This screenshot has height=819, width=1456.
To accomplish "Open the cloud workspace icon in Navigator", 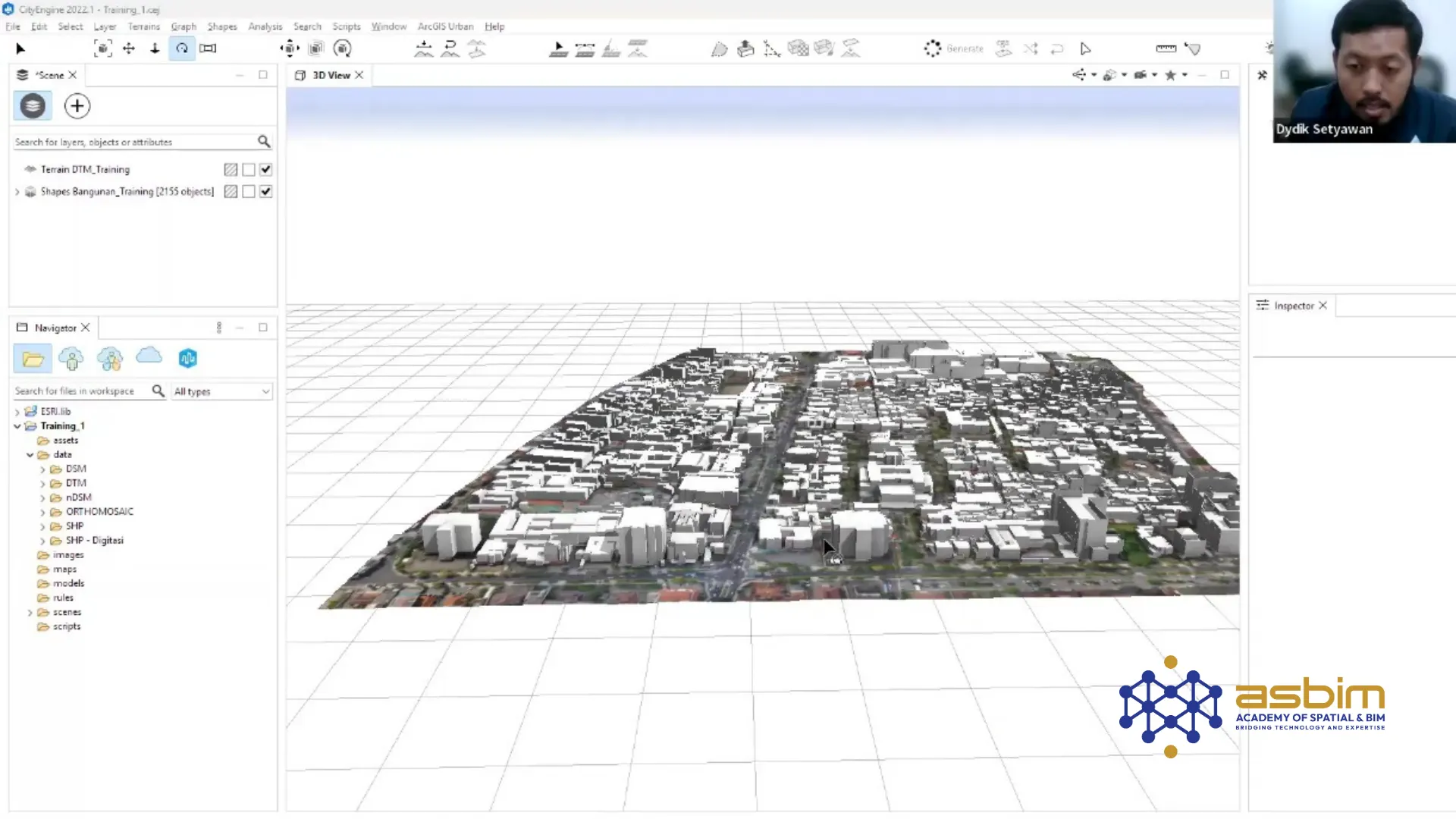I will [149, 356].
